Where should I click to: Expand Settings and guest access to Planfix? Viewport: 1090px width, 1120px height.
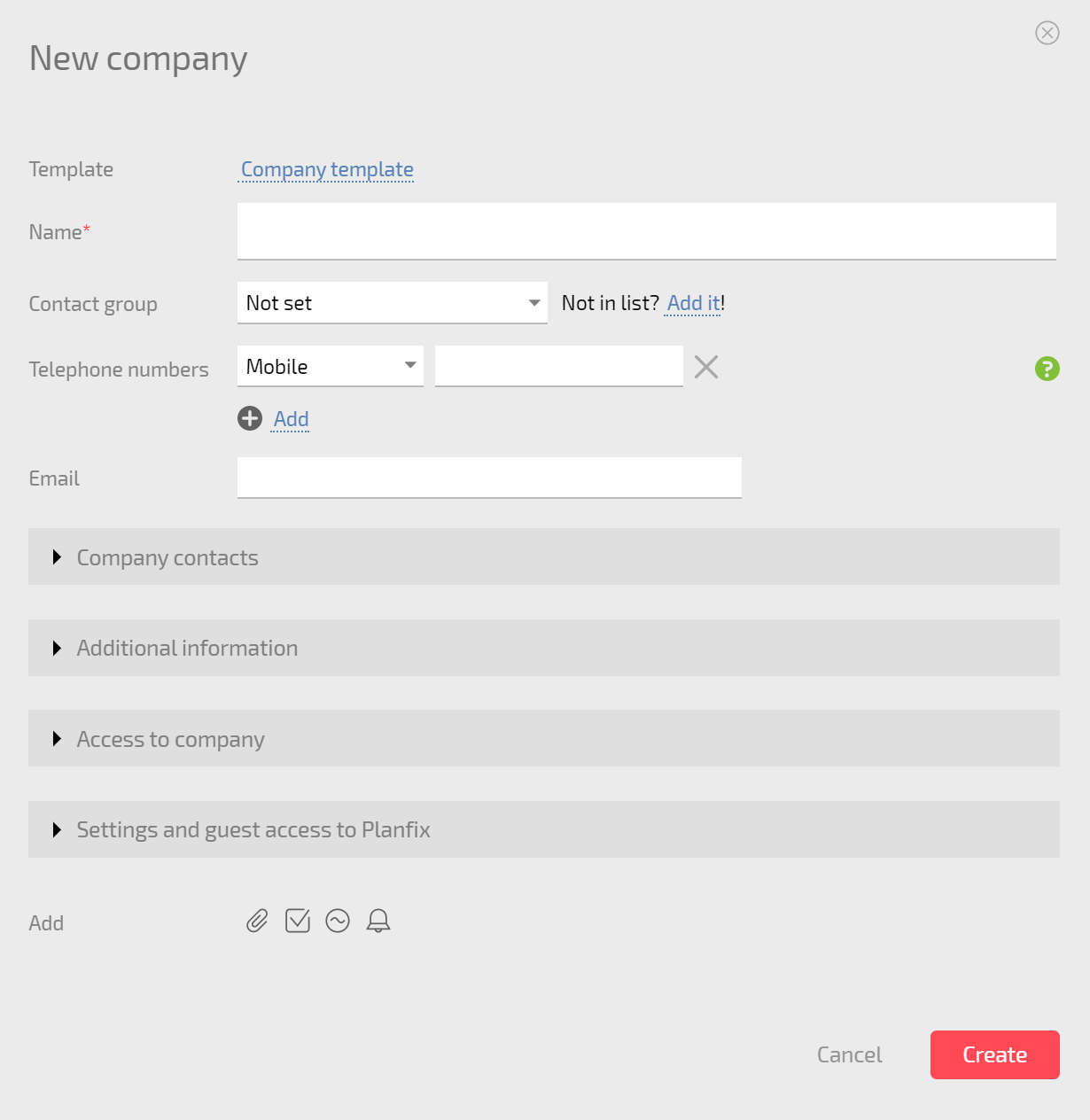pyautogui.click(x=544, y=829)
